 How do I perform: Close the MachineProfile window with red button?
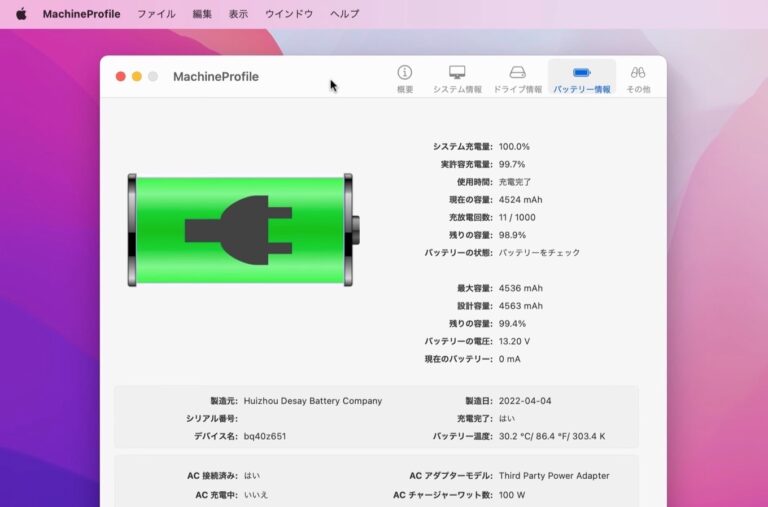[121, 76]
